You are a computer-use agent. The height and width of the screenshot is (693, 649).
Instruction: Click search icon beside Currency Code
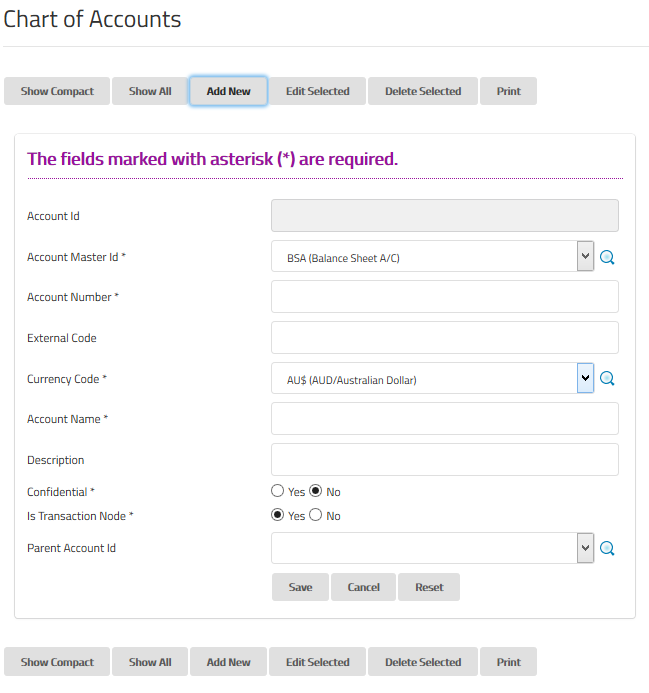[607, 379]
